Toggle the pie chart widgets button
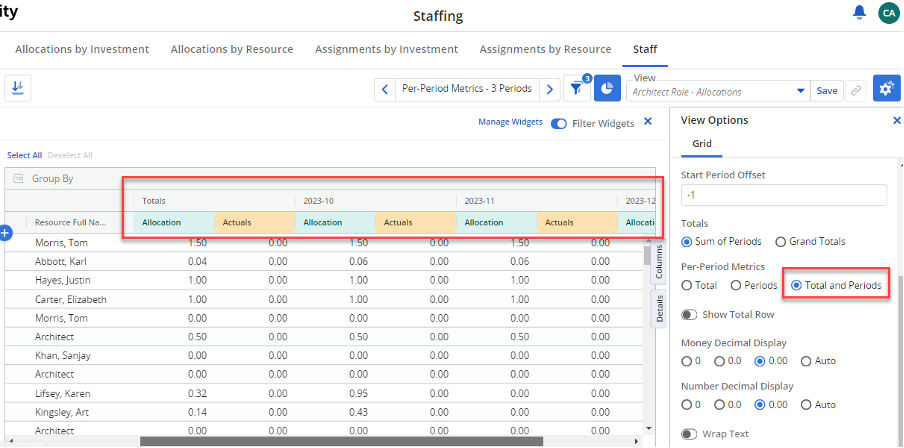904x448 pixels. [x=607, y=88]
